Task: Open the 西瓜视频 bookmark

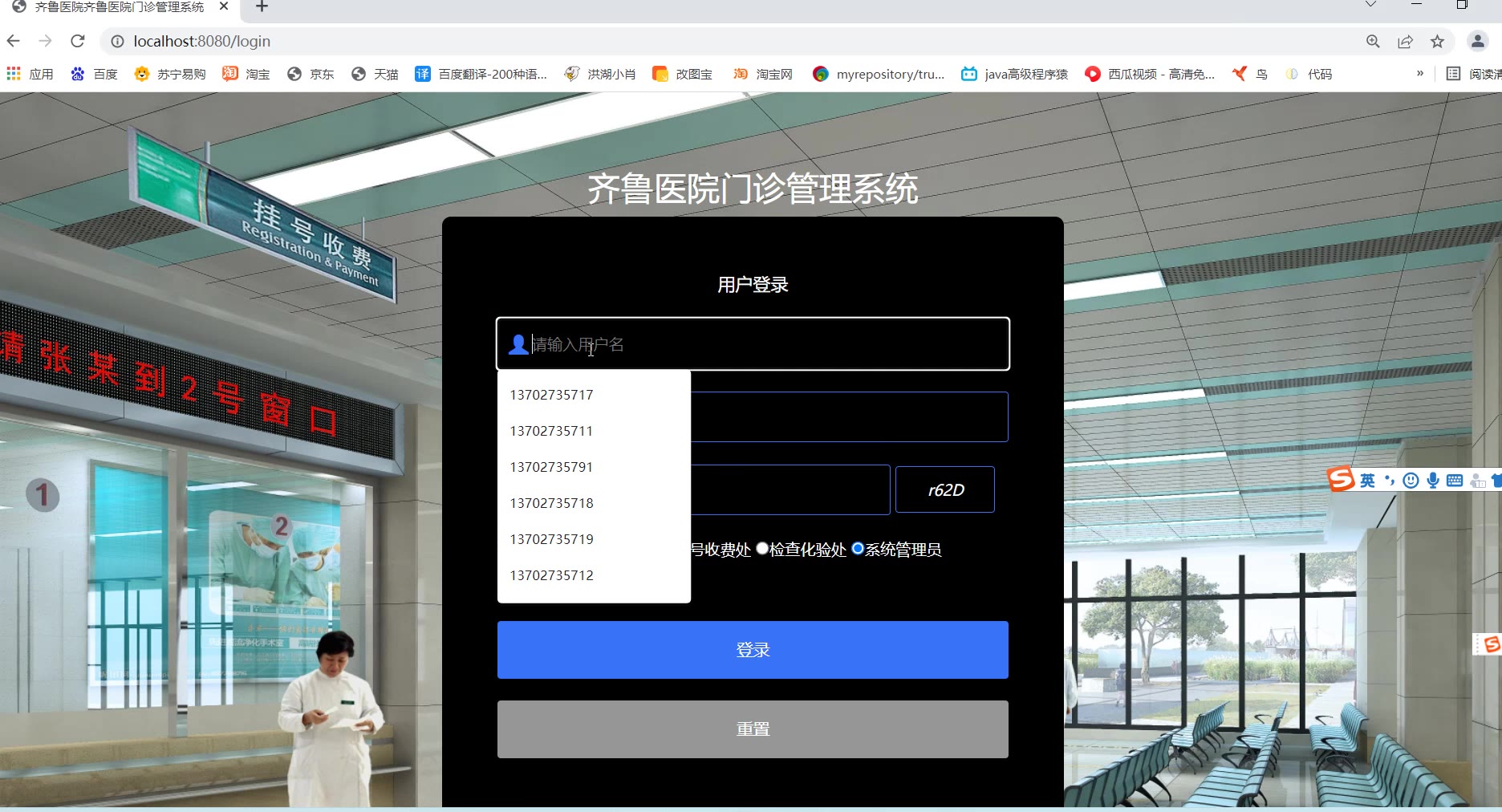Action: [1150, 74]
